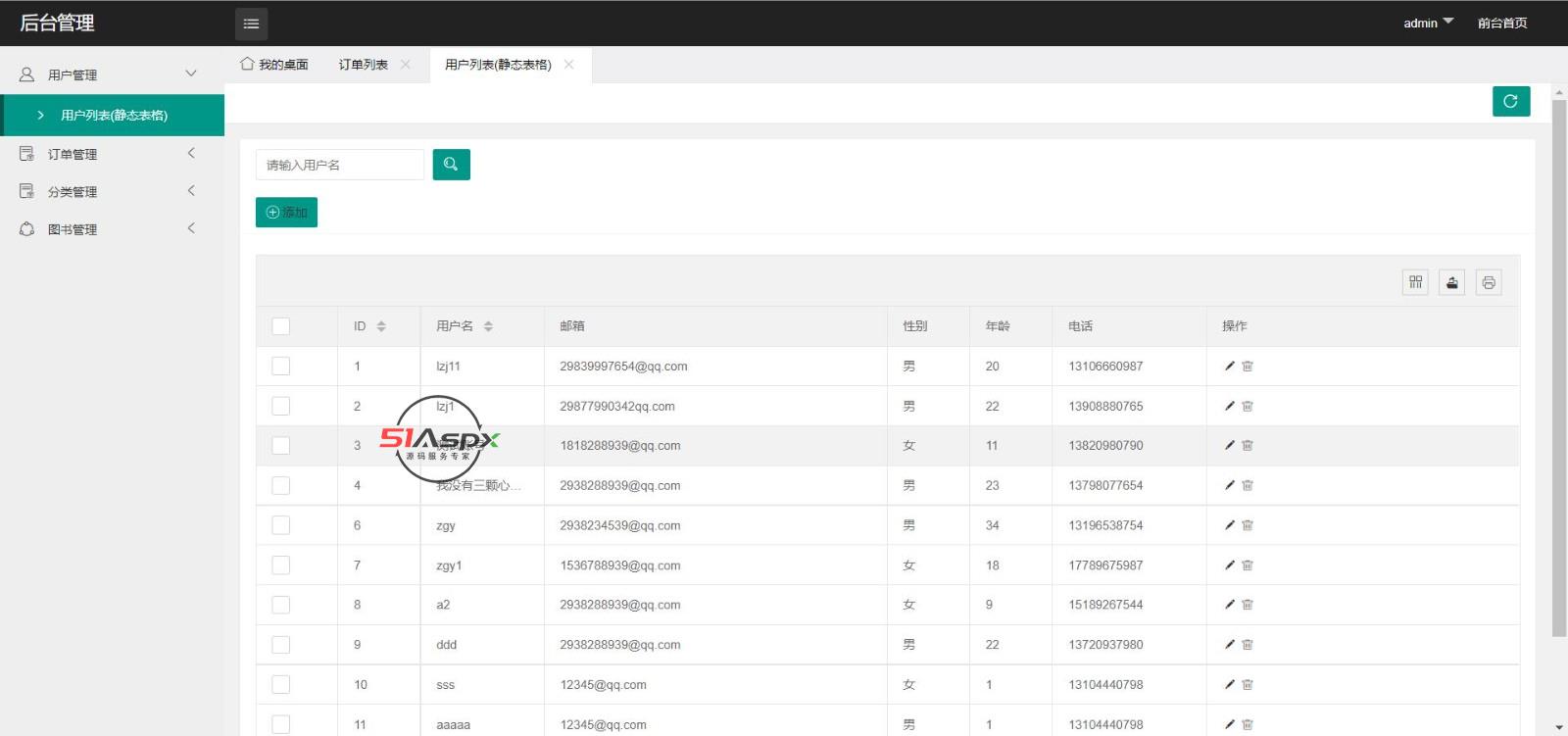Click the scrollbar down arrow

coord(1559,728)
